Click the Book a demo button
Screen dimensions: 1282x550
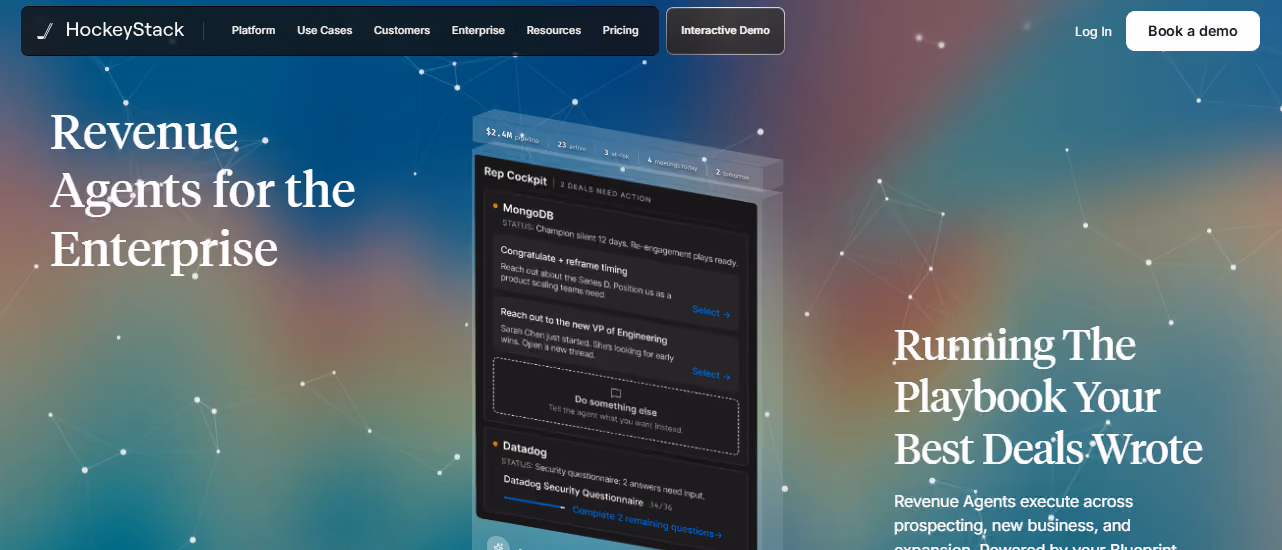[x=1192, y=31]
